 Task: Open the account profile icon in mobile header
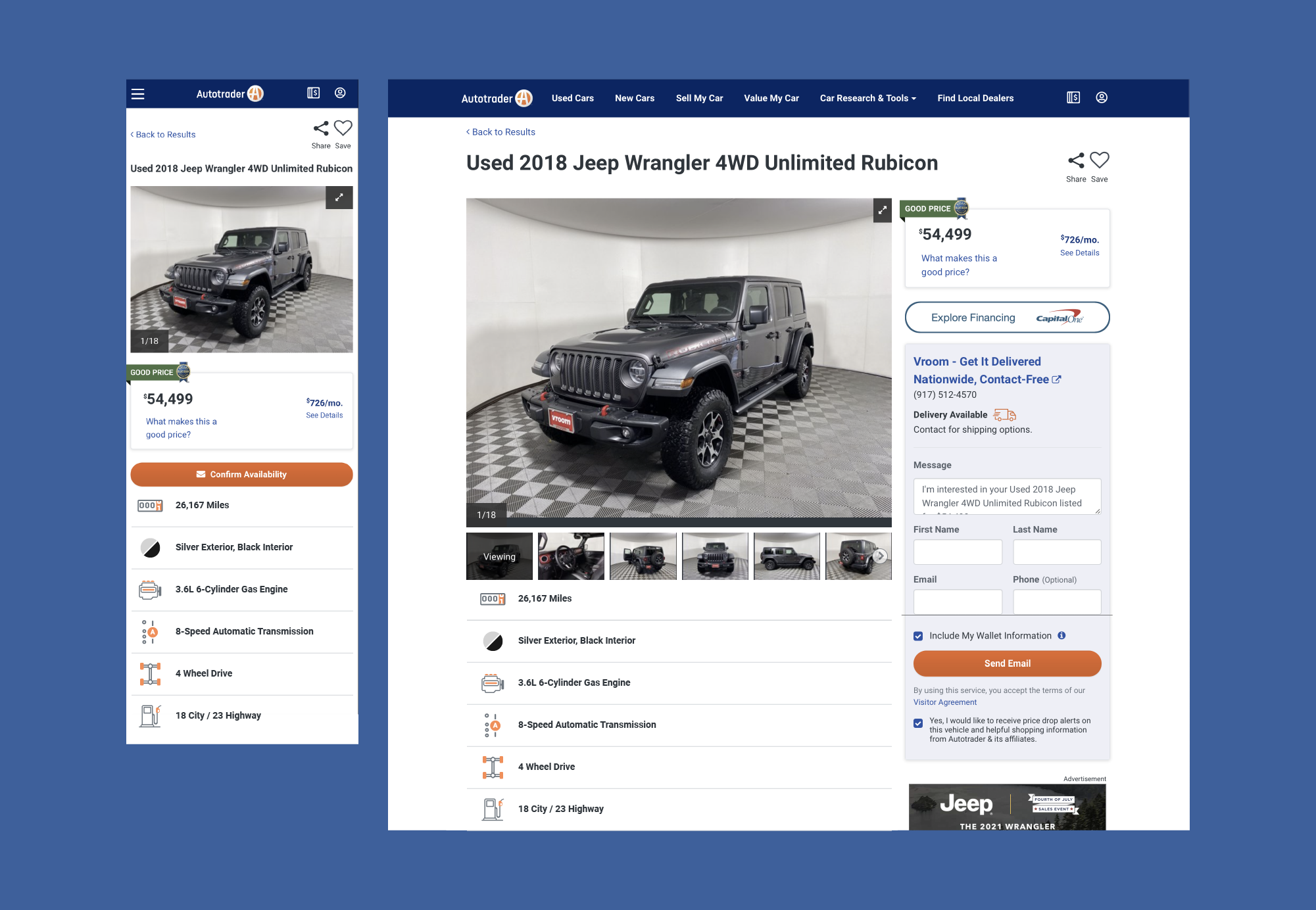pyautogui.click(x=340, y=93)
